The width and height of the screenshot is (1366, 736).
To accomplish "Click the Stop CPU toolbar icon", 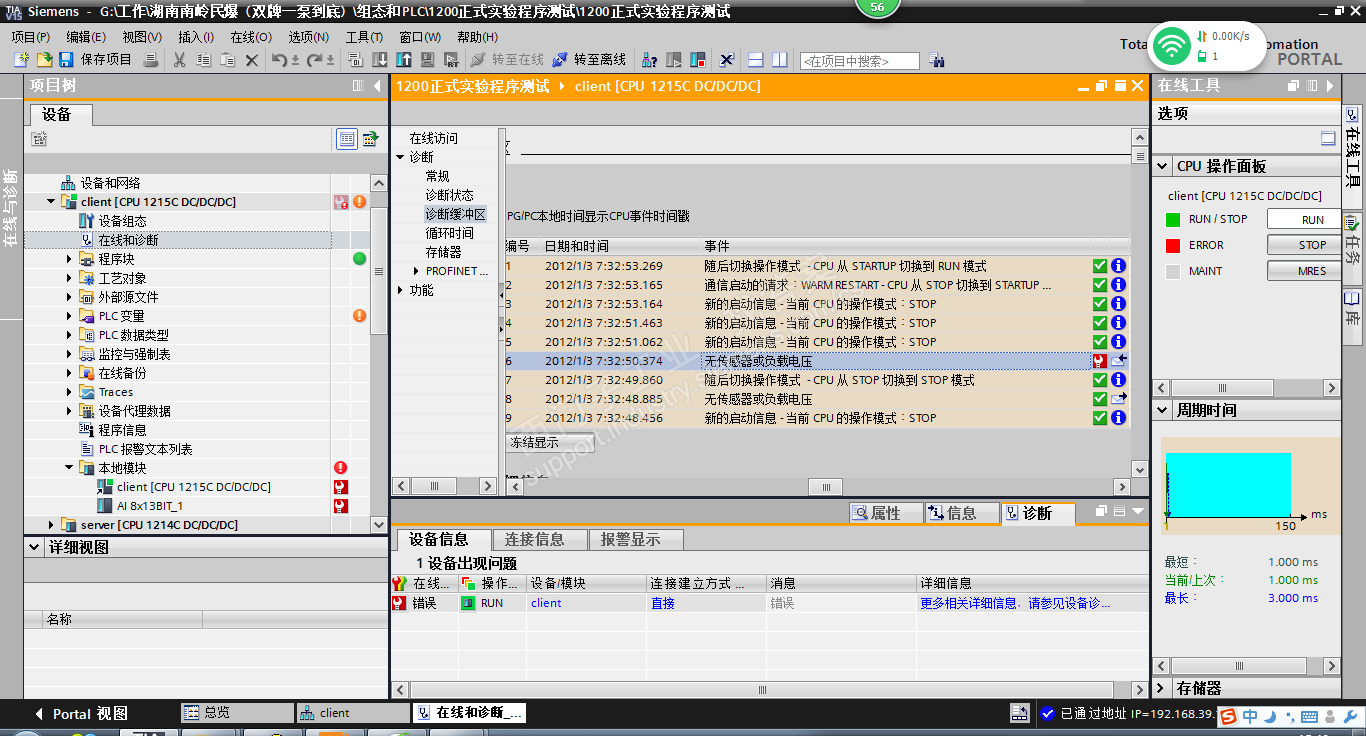I will (698, 60).
